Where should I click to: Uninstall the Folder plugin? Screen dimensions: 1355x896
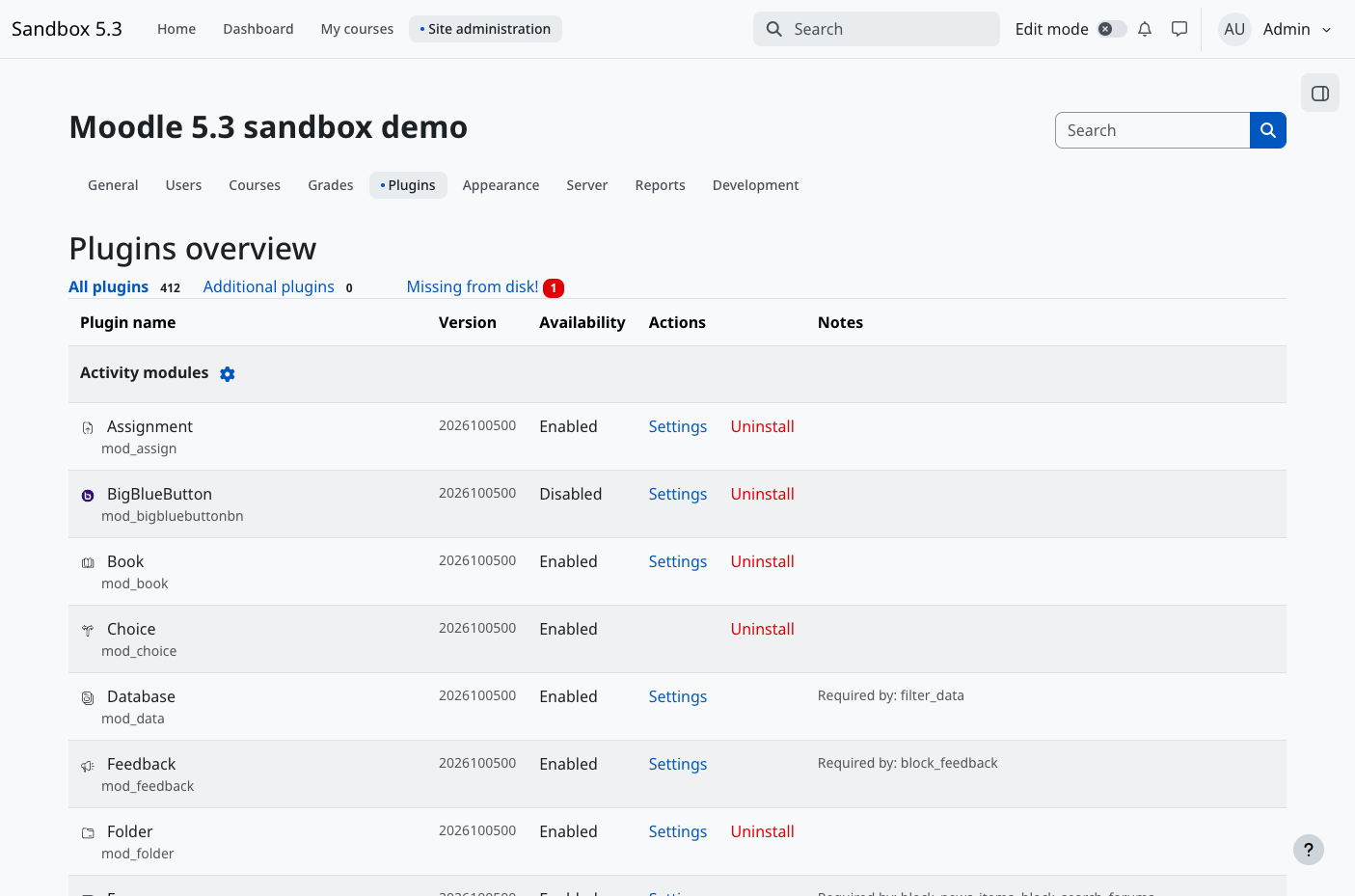coord(763,832)
